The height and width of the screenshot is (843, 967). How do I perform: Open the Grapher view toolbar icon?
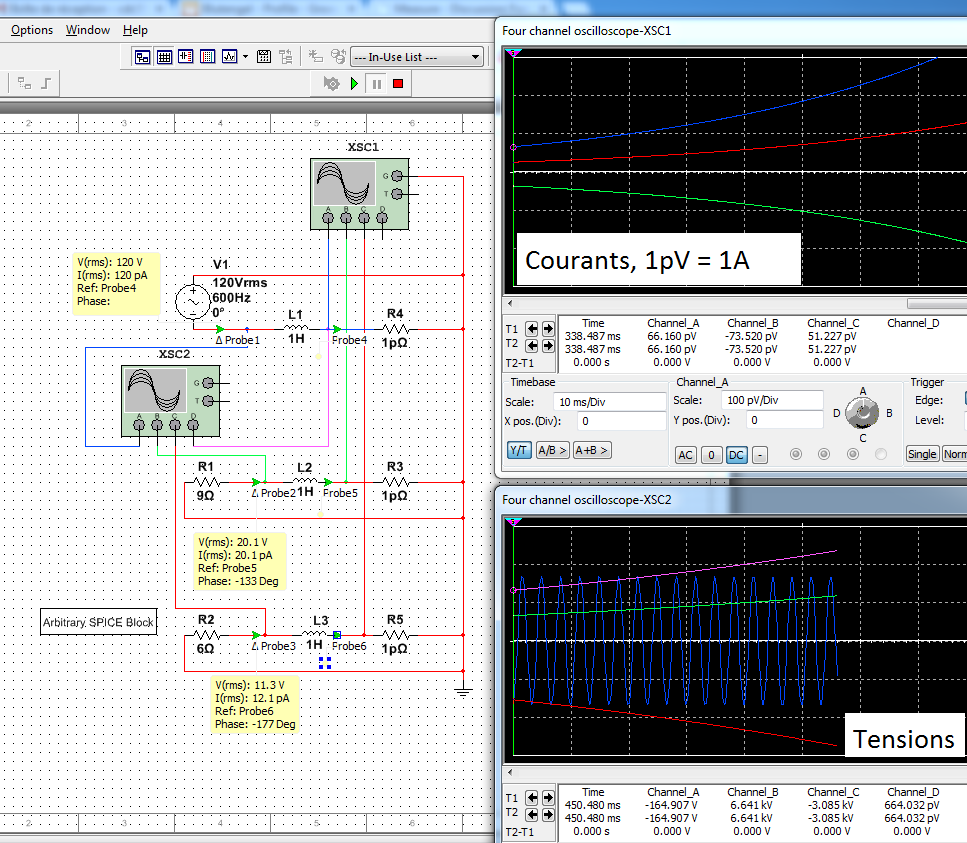point(229,57)
